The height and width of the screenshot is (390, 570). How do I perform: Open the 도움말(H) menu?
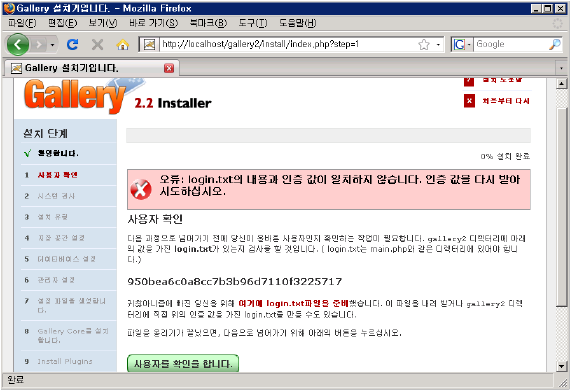coord(297,23)
